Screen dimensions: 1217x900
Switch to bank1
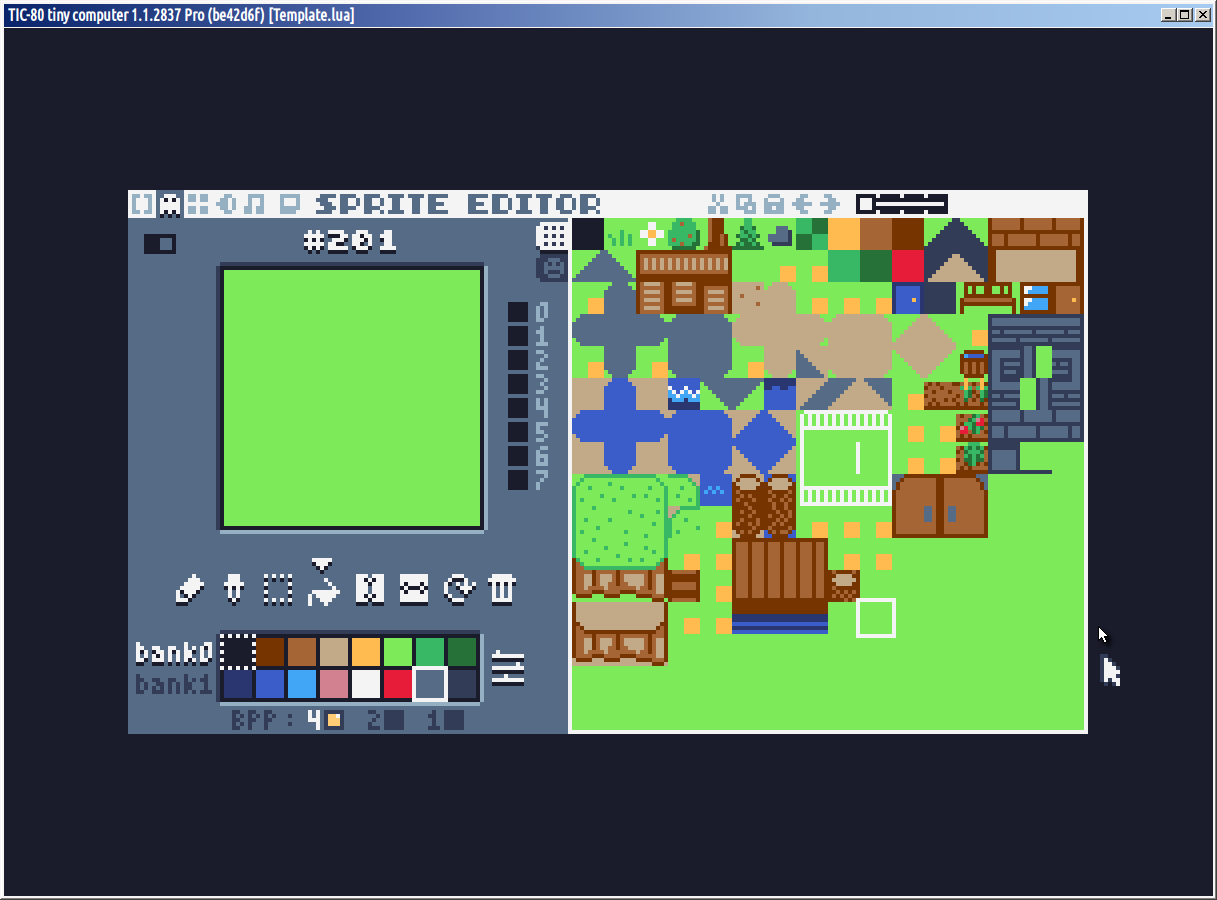tap(174, 685)
